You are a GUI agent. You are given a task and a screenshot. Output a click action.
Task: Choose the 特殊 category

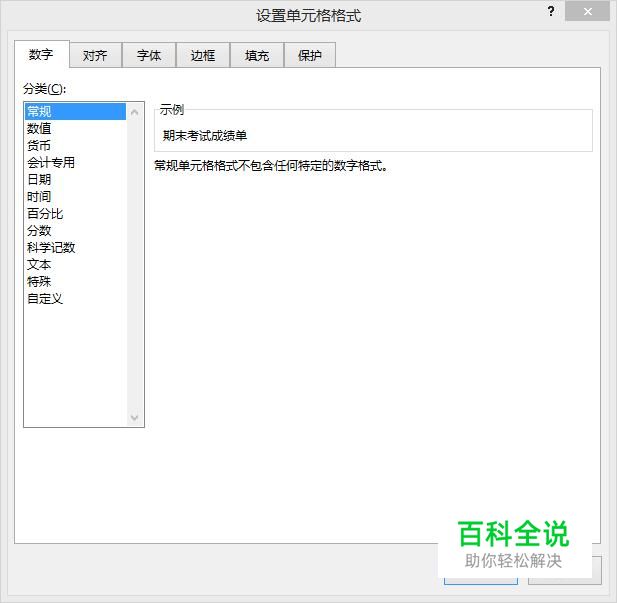click(75, 281)
